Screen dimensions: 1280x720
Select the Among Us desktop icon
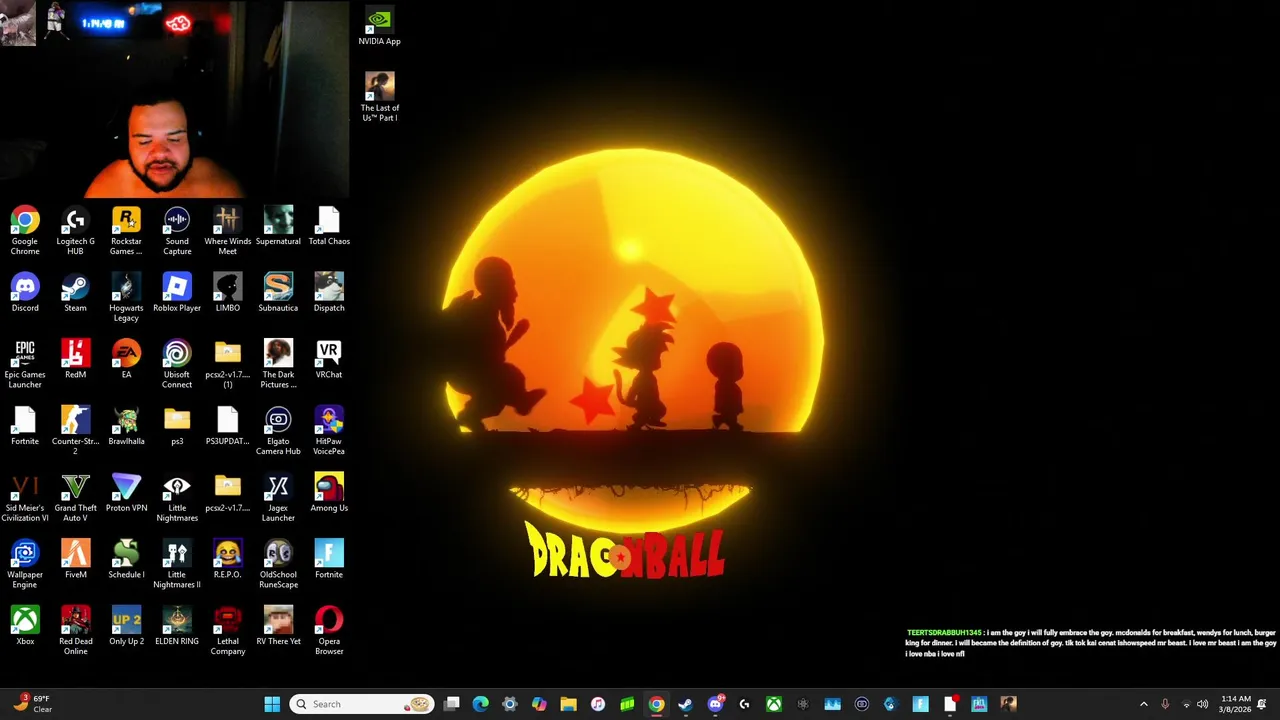click(329, 493)
